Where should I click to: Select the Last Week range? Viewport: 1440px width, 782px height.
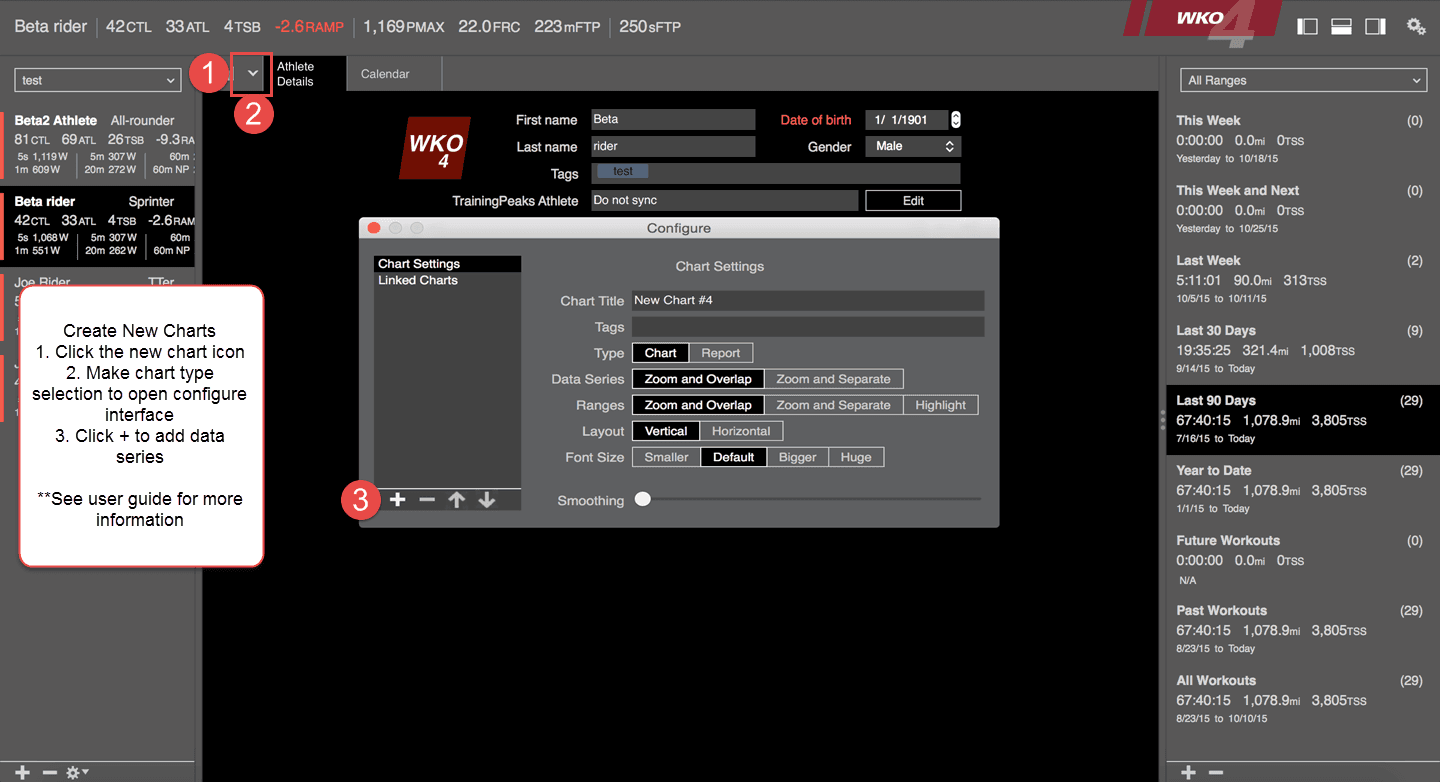click(1303, 280)
